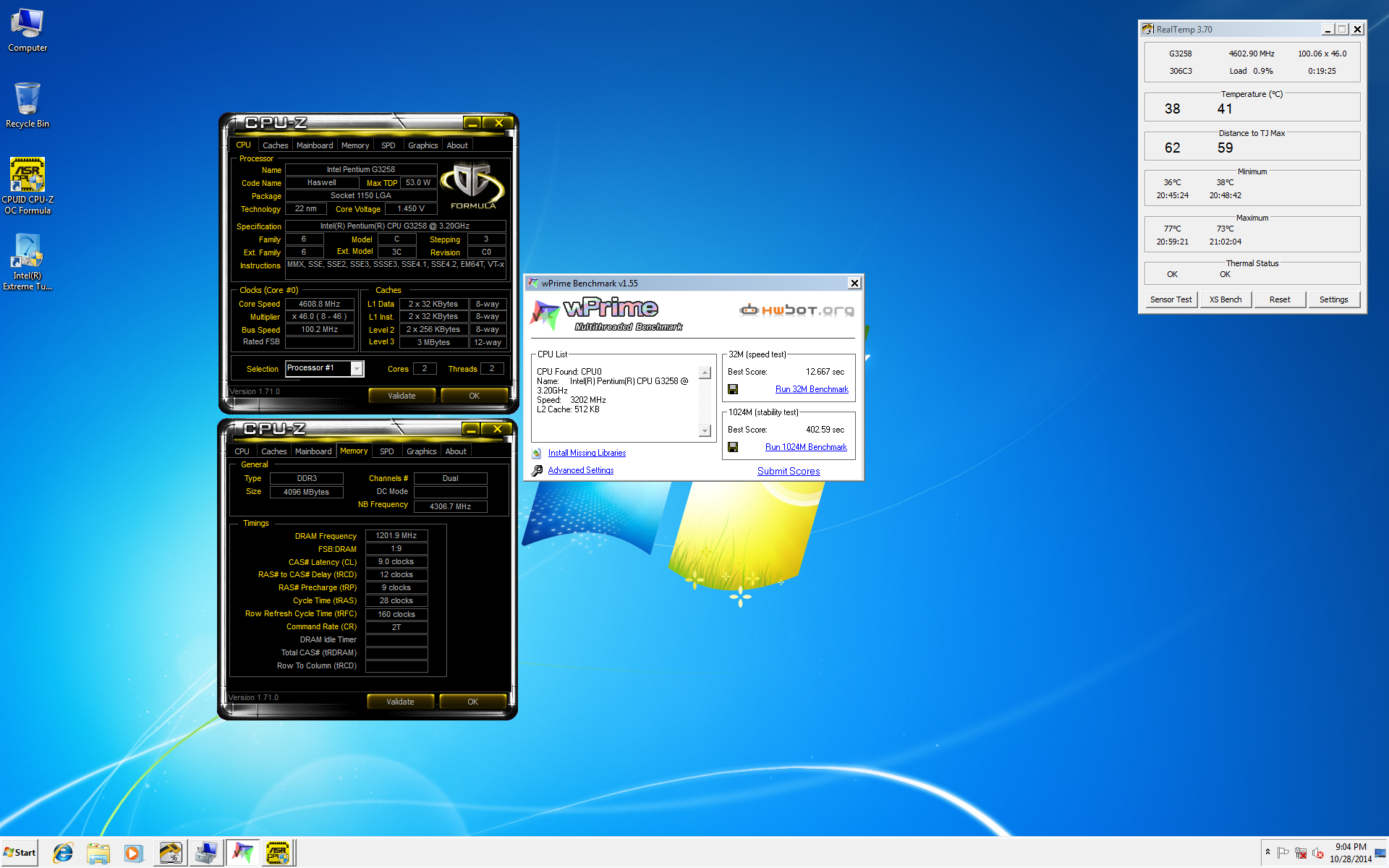Close the wPrime Benchmark window
The width and height of the screenshot is (1389, 868).
(854, 283)
